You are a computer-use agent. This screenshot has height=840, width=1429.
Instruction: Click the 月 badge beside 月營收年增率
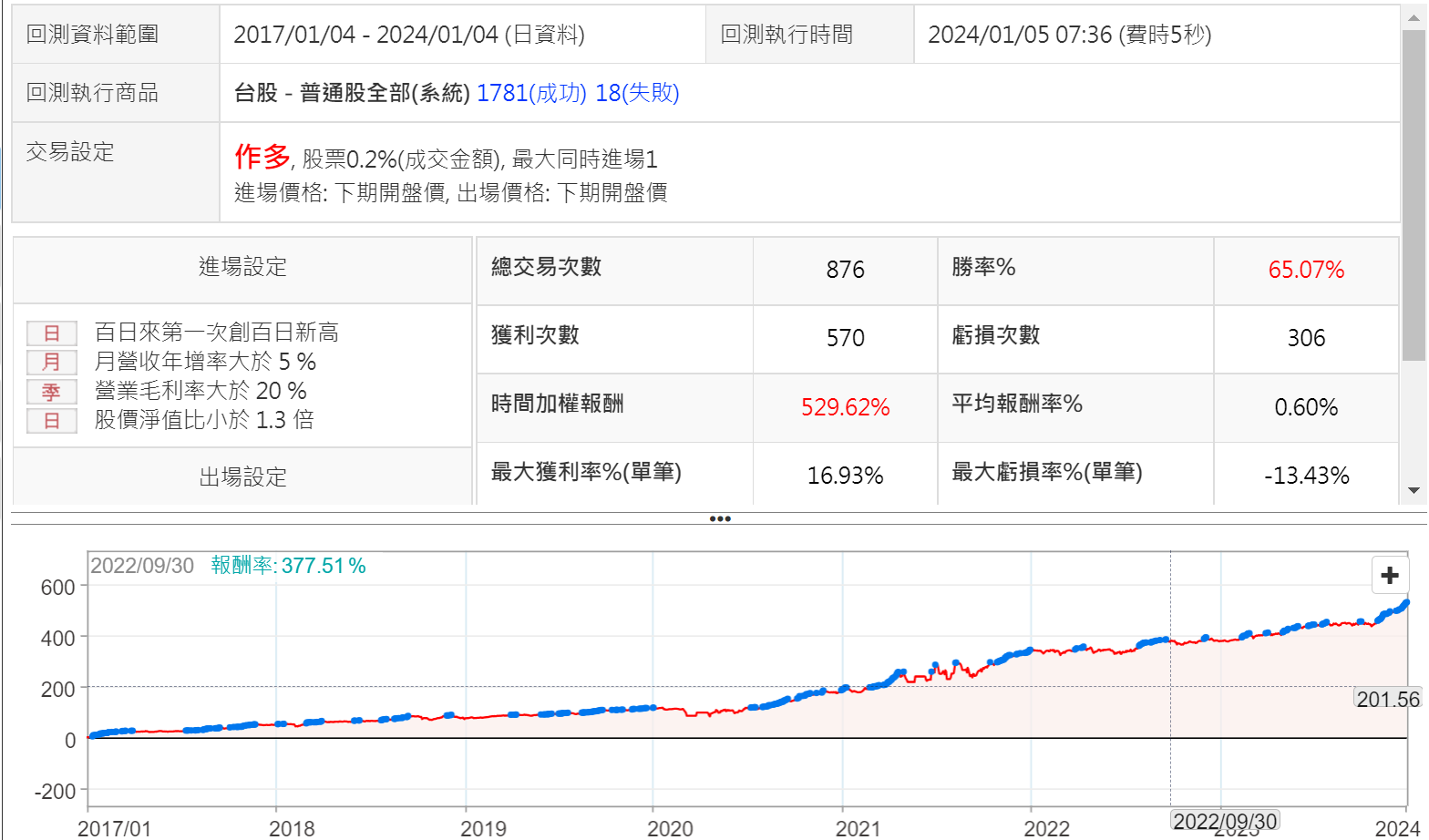pos(51,363)
